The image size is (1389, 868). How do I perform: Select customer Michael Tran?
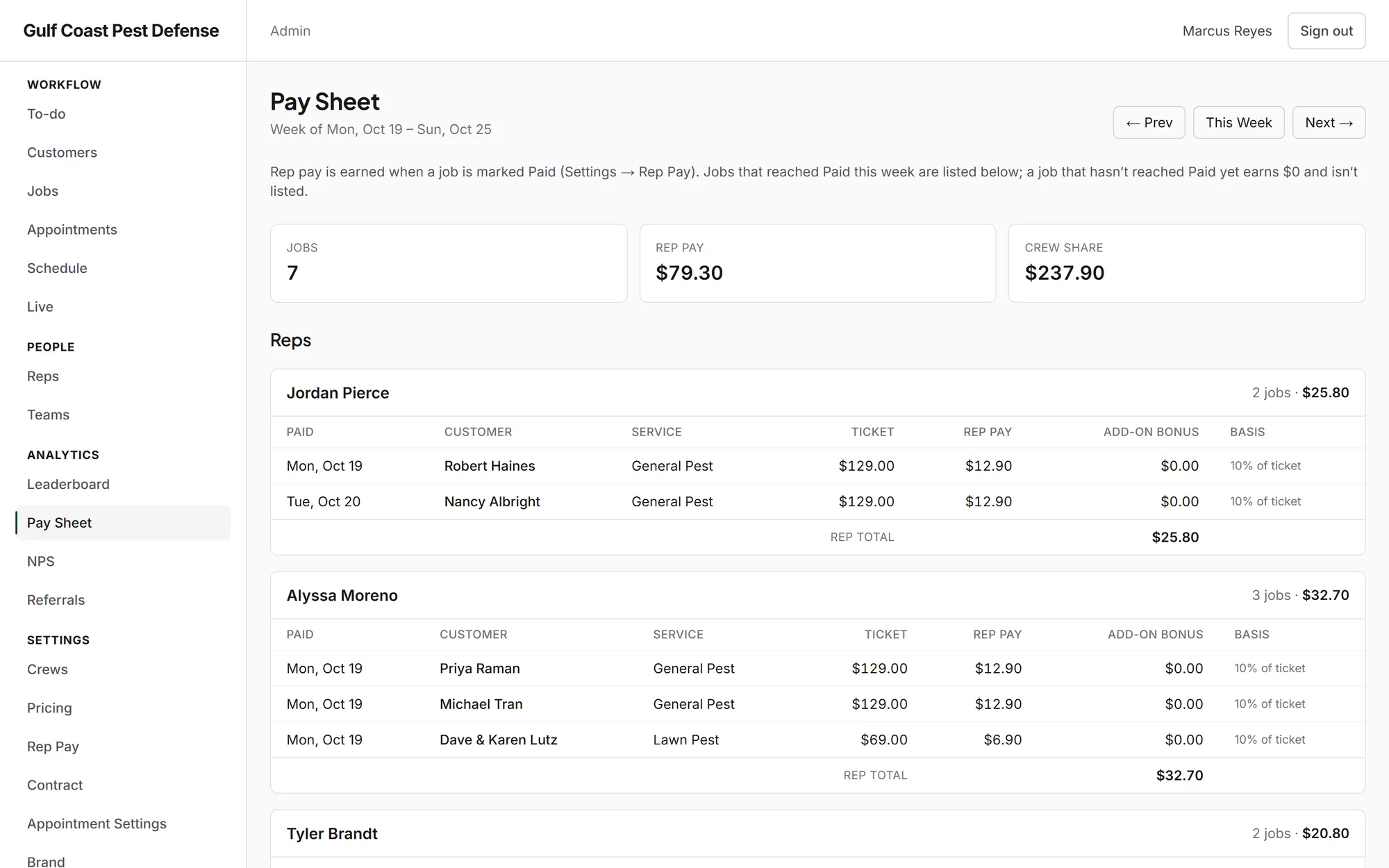click(481, 704)
